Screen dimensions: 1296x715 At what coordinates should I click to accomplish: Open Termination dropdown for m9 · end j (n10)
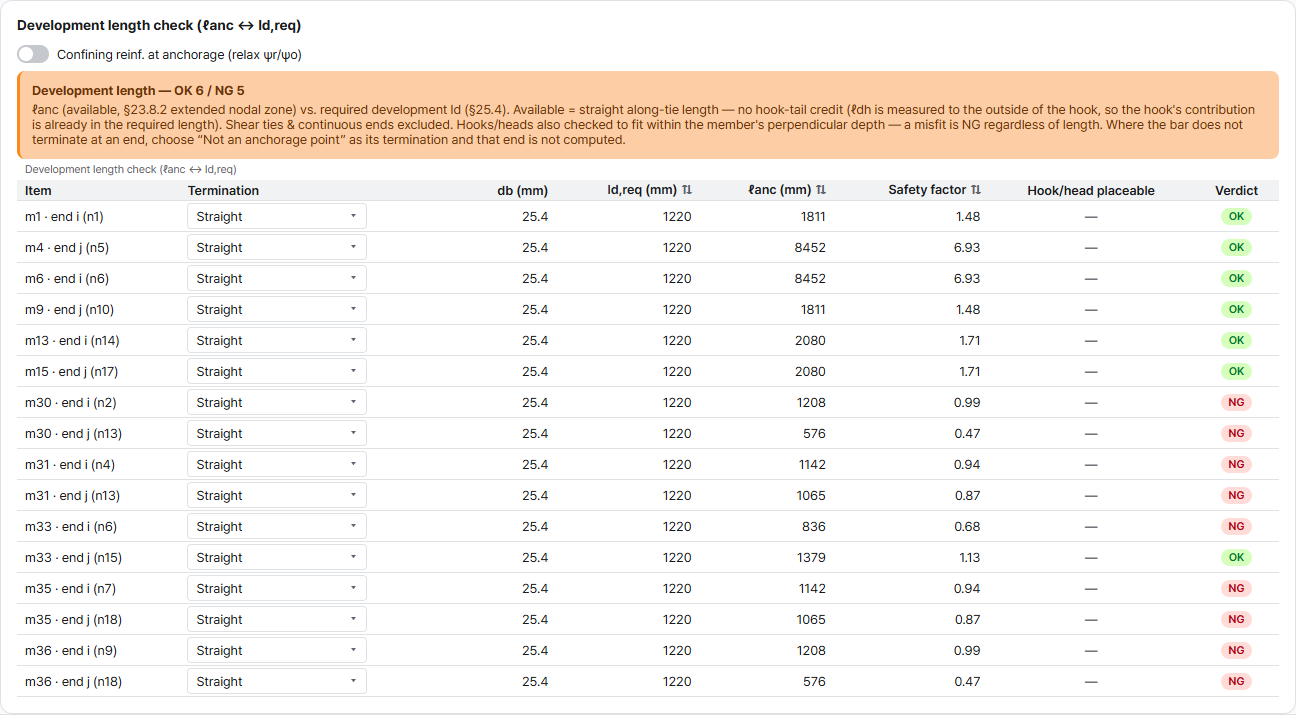tap(277, 309)
